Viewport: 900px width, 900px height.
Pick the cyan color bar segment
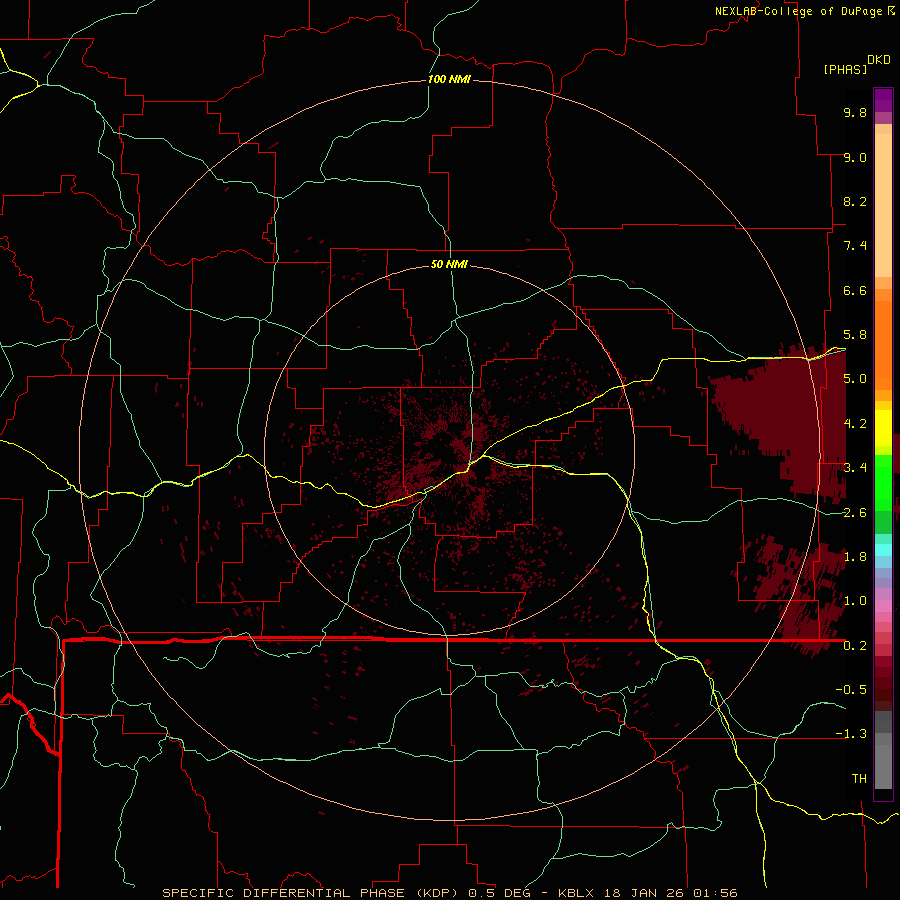point(883,550)
